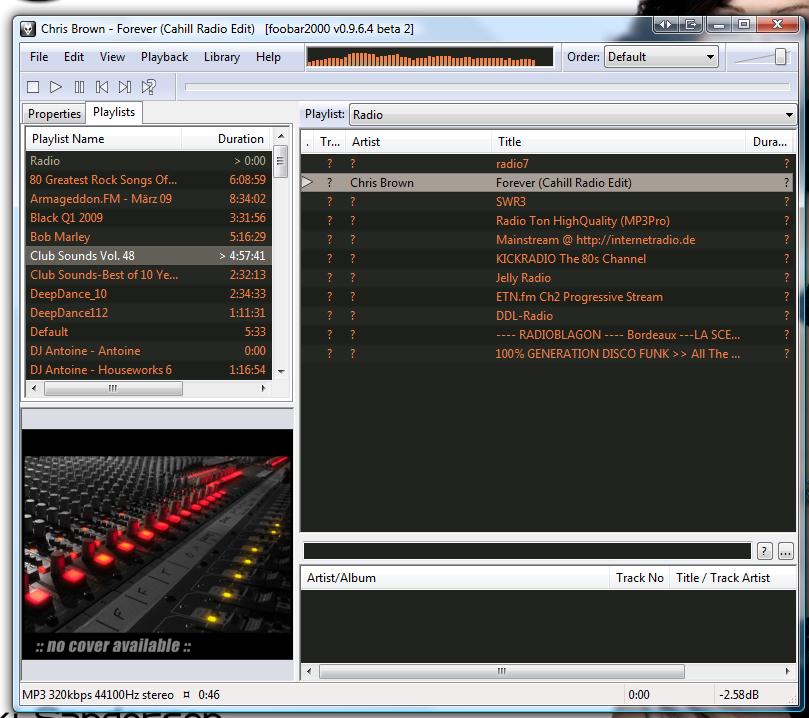This screenshot has height=718, width=809.
Task: Click the up arrow of playlist list scrollbar
Action: (x=281, y=136)
